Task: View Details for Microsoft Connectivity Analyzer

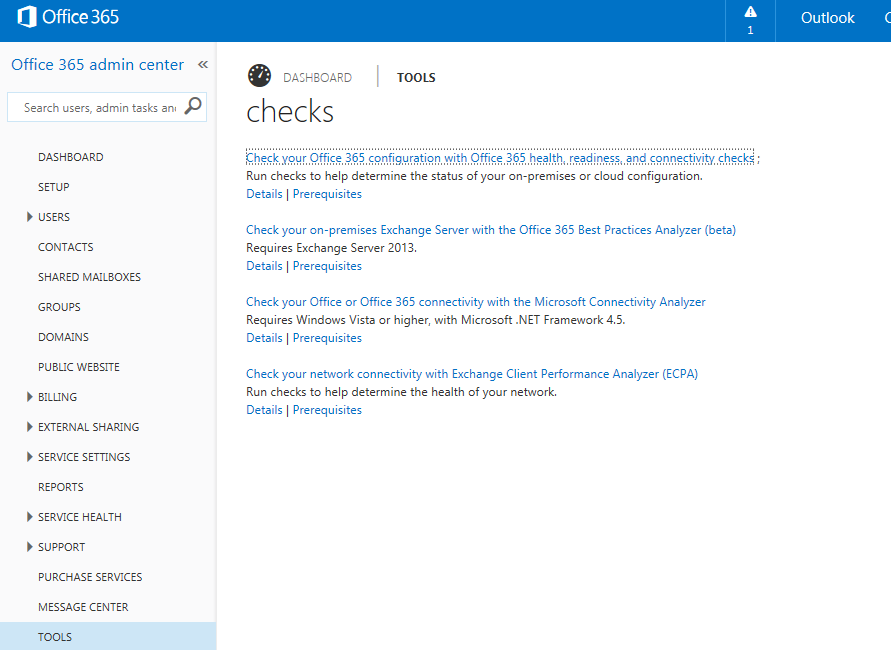Action: [264, 338]
